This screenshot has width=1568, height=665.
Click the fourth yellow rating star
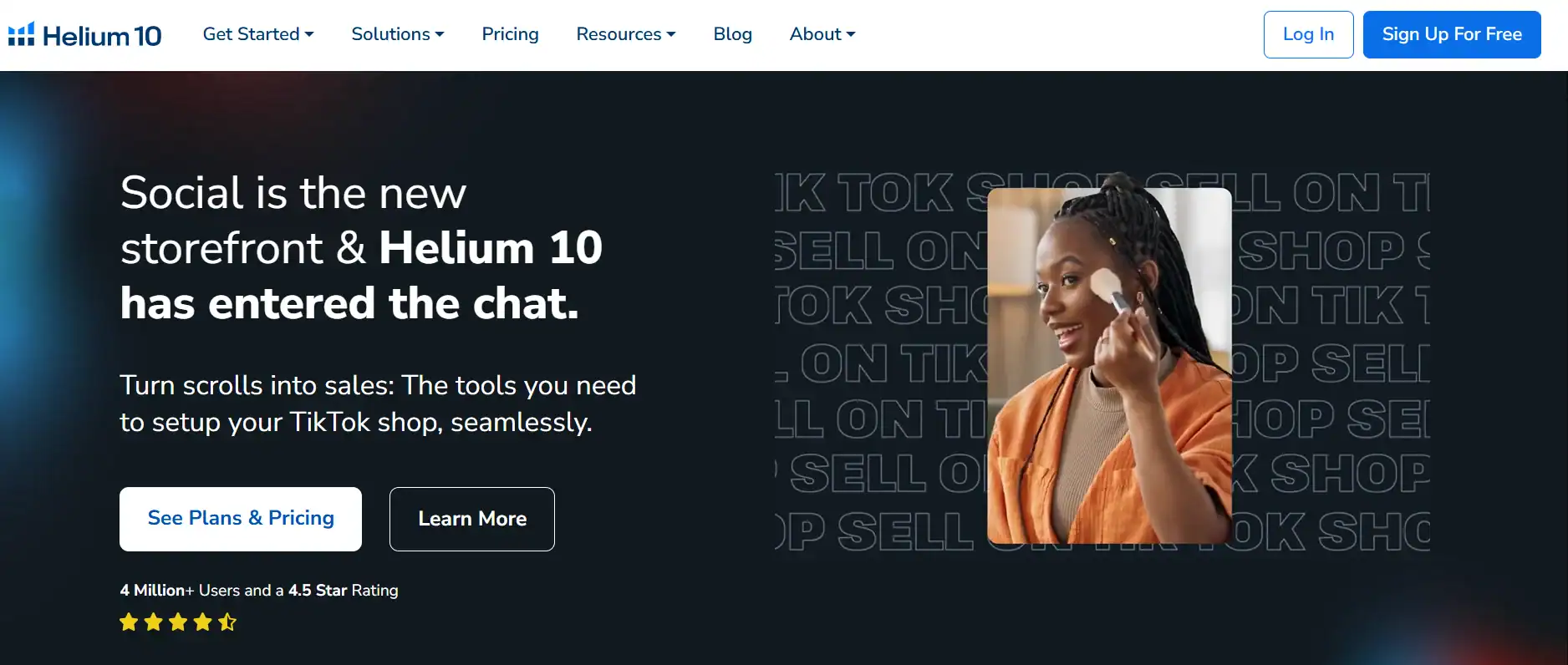[203, 622]
